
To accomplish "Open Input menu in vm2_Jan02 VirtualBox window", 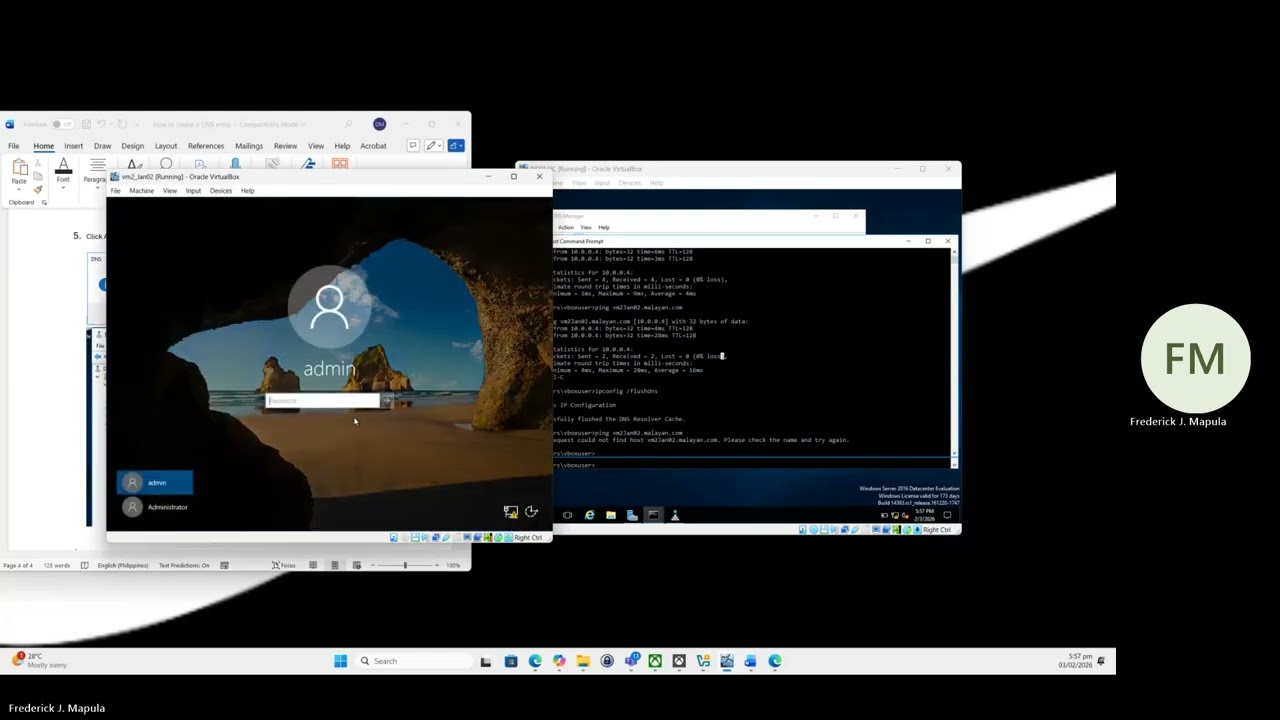I will (x=193, y=191).
